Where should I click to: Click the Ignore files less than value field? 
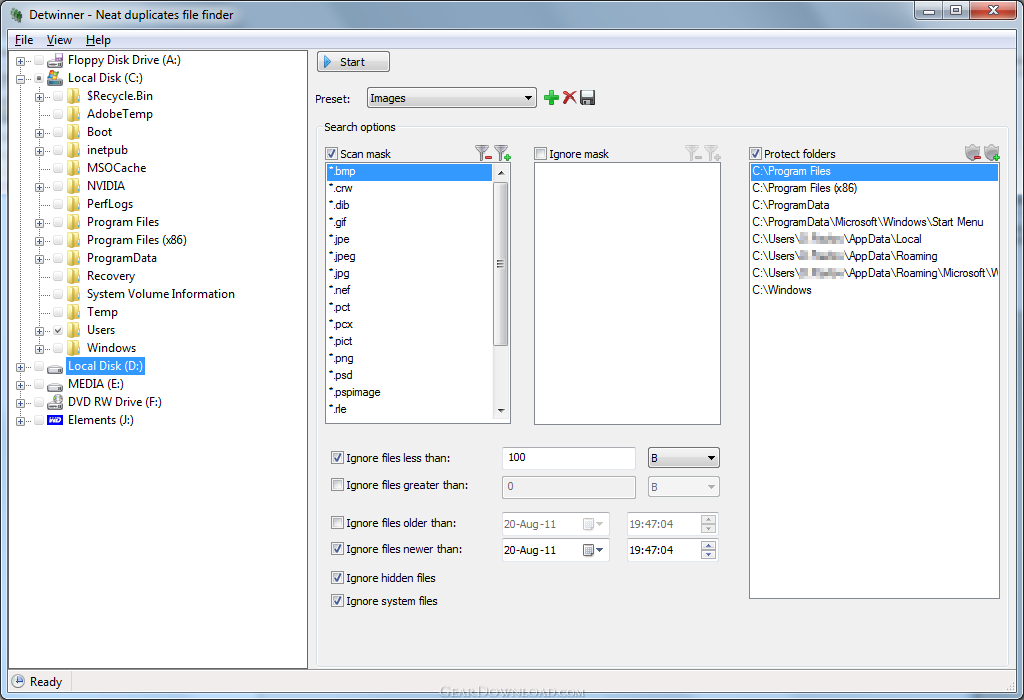(x=568, y=458)
